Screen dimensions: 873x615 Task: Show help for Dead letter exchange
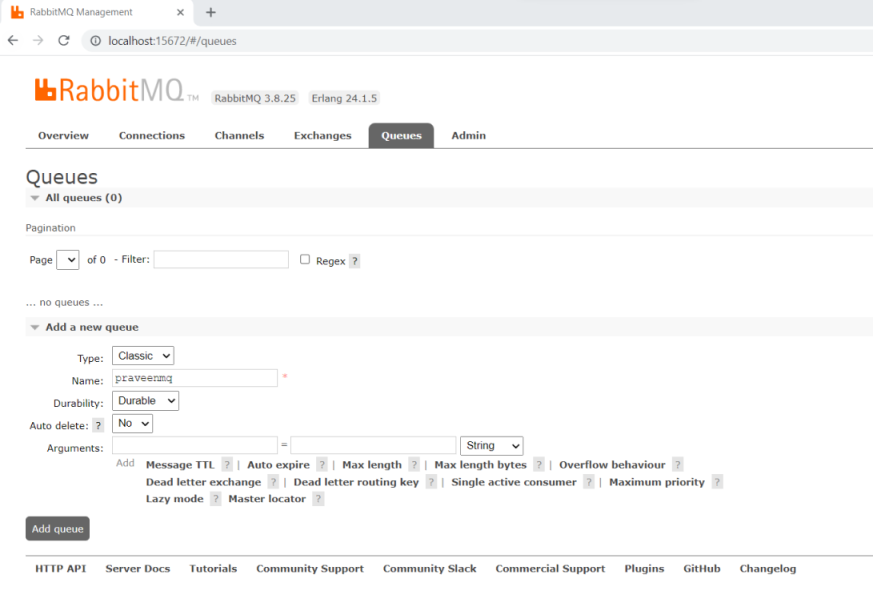(x=273, y=482)
